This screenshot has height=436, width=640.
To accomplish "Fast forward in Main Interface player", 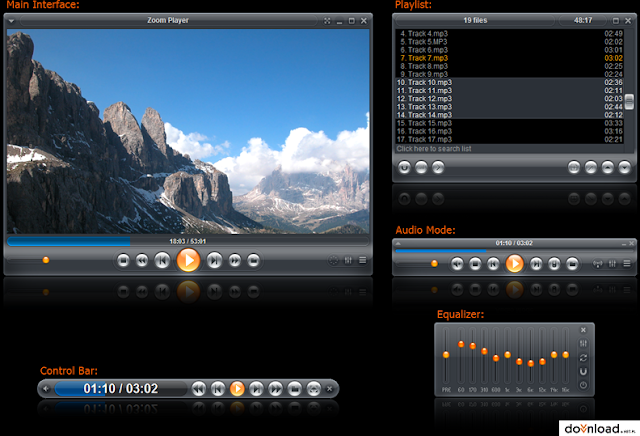I will (x=235, y=260).
